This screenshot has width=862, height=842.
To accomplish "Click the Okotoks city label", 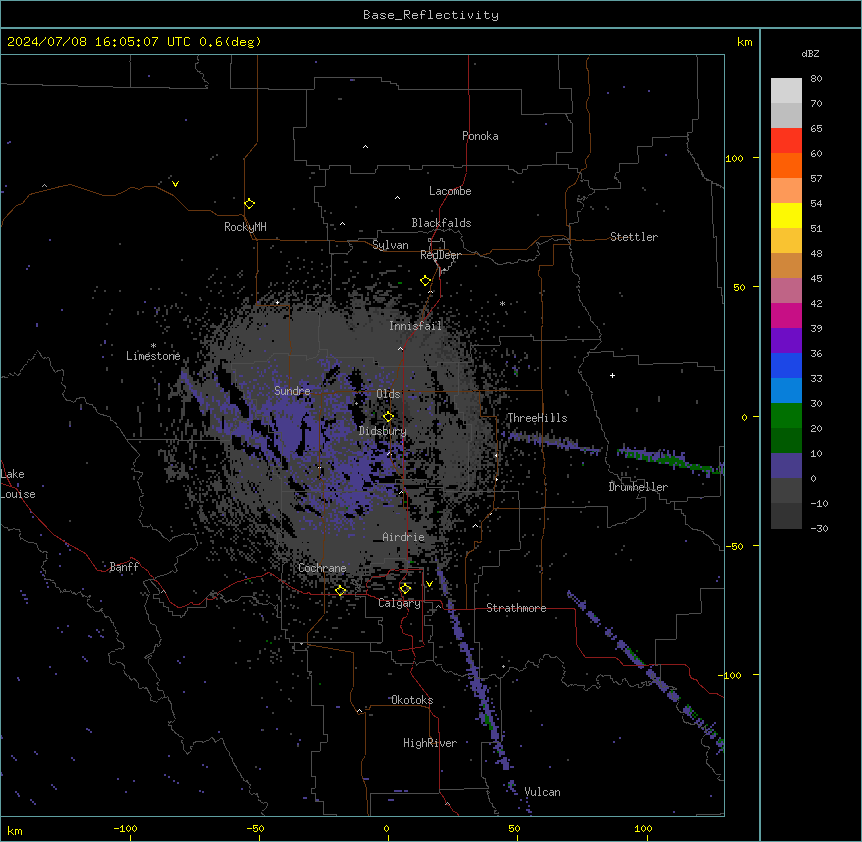I will click(412, 700).
